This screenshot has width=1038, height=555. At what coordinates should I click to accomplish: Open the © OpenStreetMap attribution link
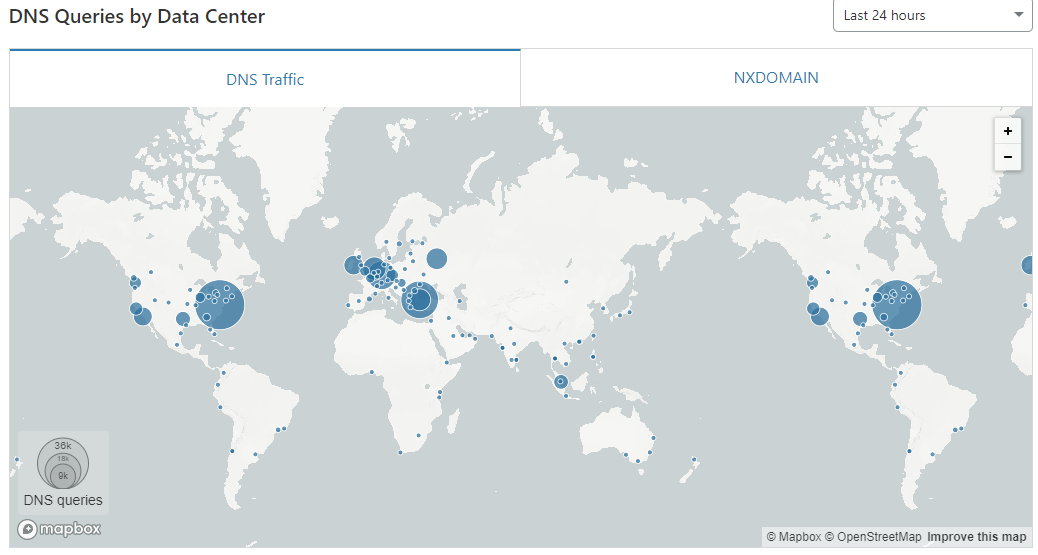point(873,536)
